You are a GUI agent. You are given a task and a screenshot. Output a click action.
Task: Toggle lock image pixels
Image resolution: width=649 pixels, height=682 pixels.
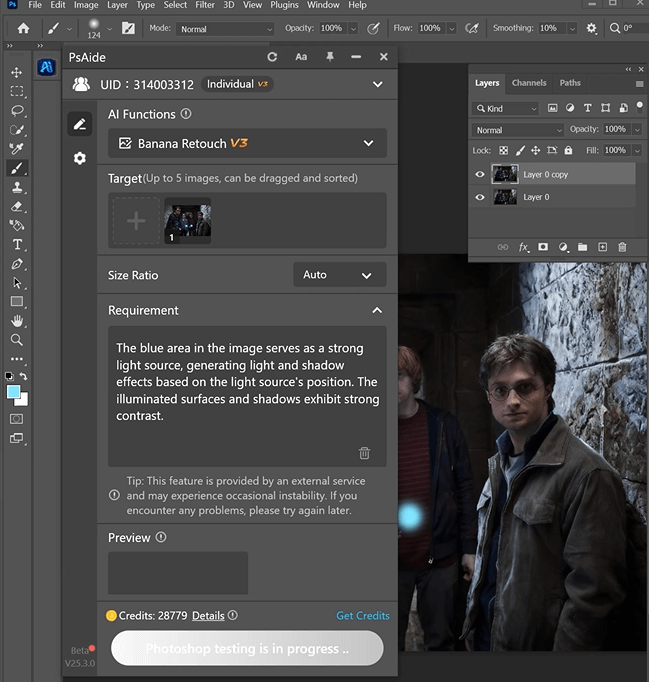(520, 150)
